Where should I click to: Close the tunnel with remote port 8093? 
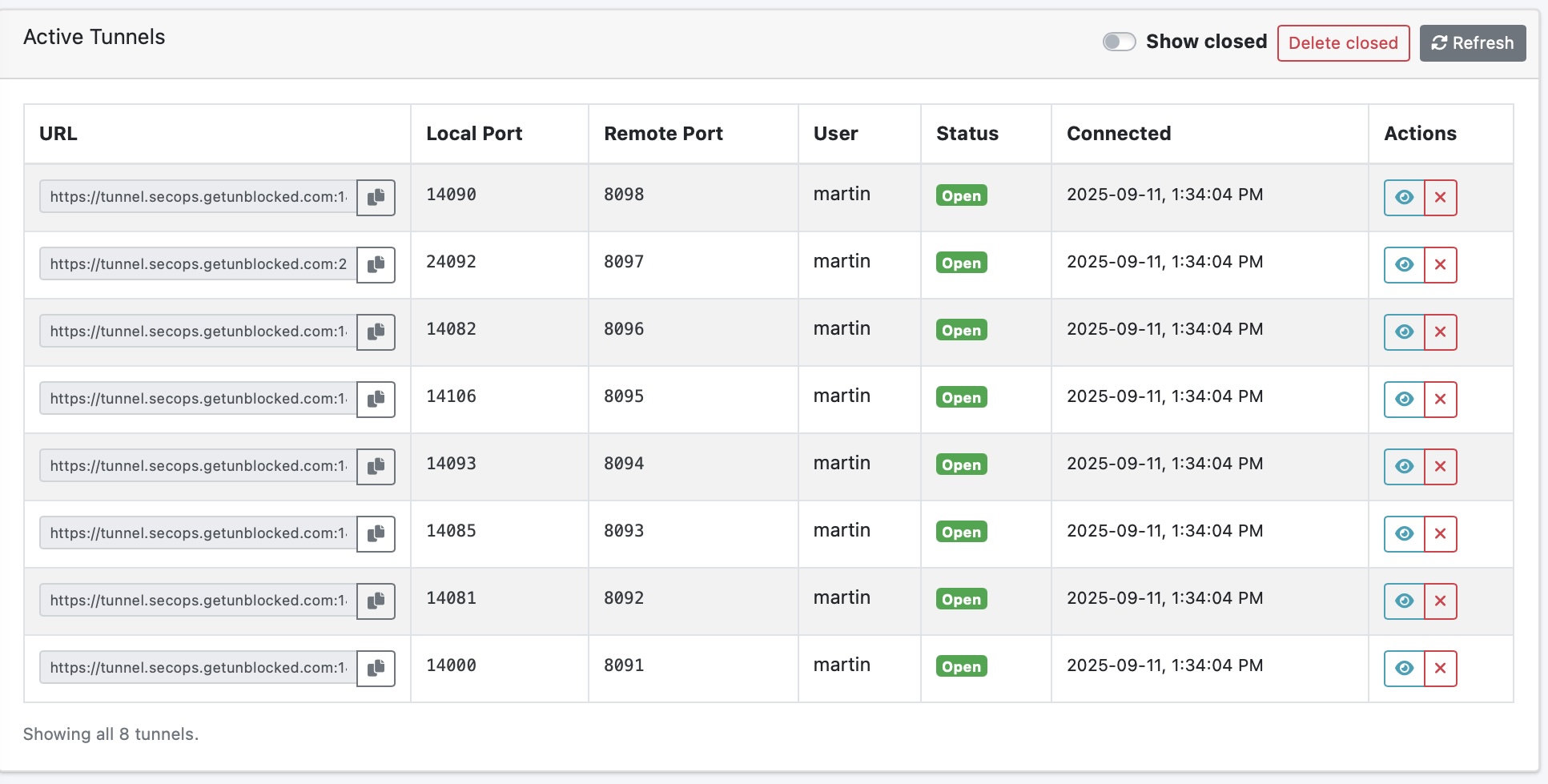pyautogui.click(x=1441, y=533)
